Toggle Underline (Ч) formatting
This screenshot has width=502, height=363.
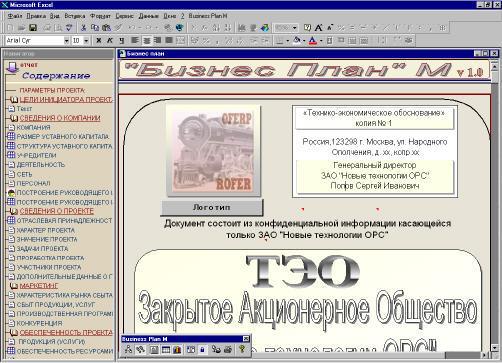coord(121,41)
